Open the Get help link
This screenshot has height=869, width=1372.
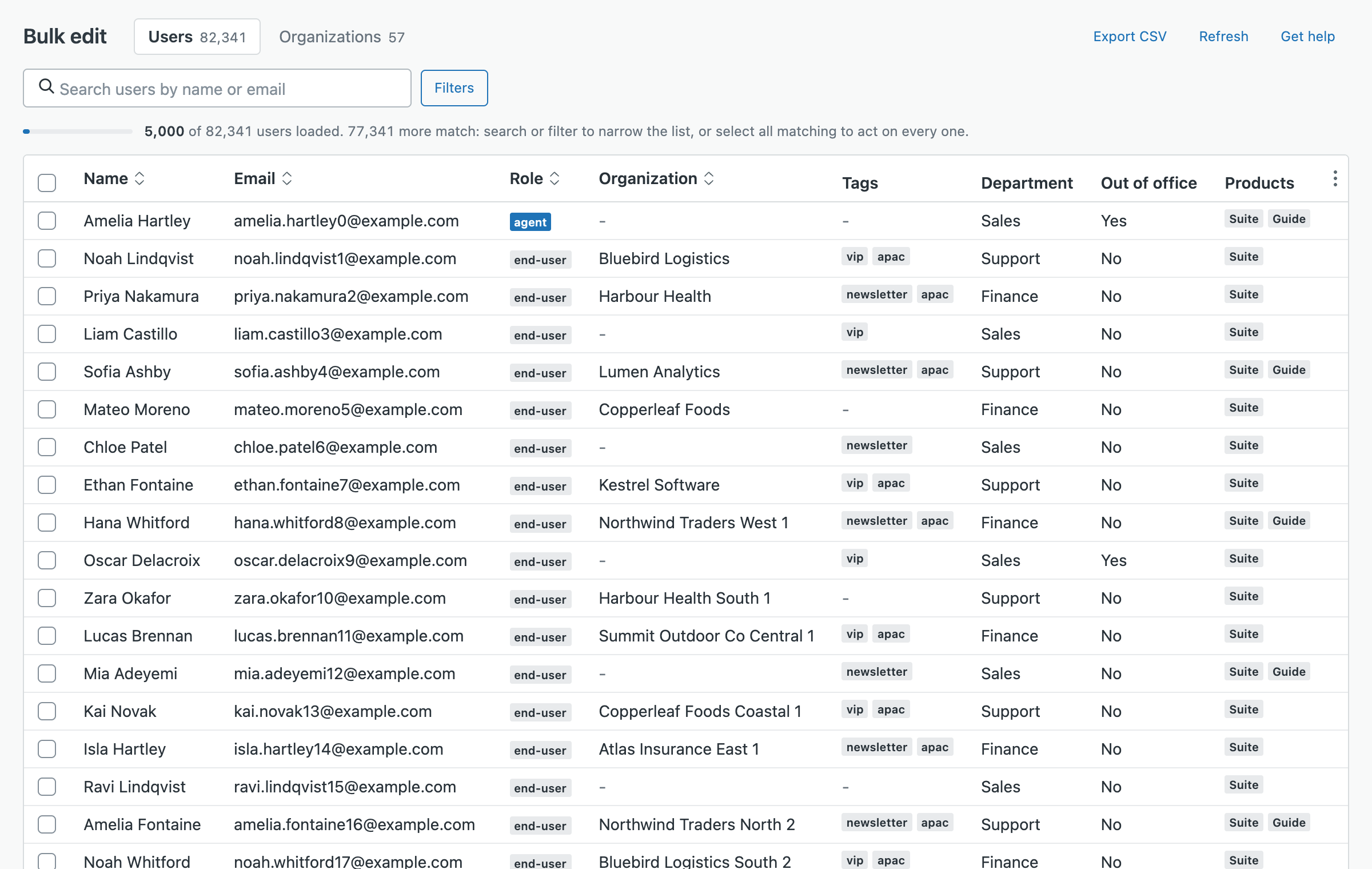pos(1307,37)
